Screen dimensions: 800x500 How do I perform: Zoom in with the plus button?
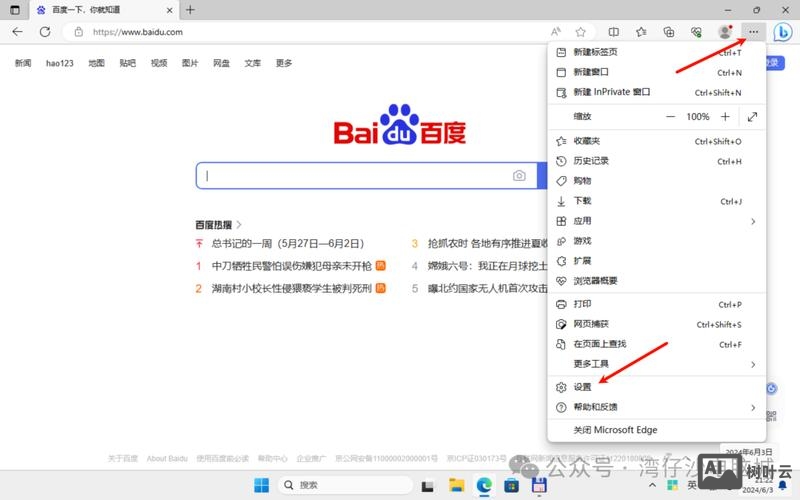(x=725, y=116)
